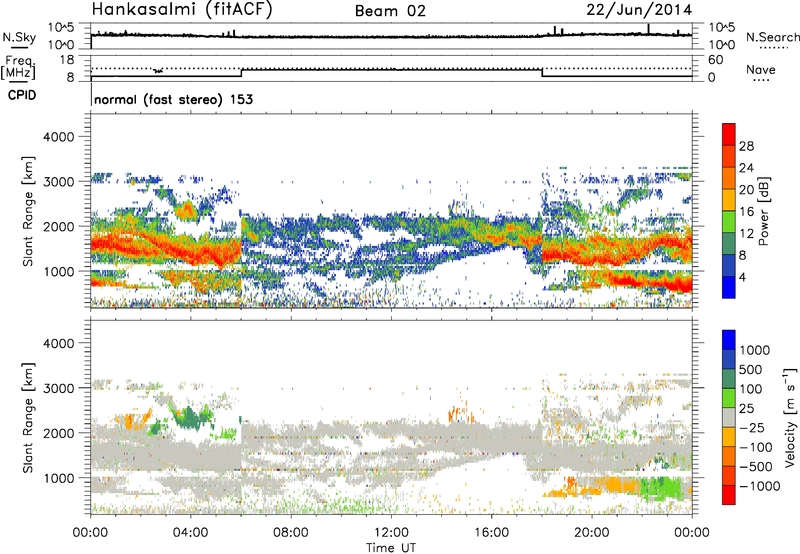
Task: Click the "08:00" time tick label
Action: 291,533
